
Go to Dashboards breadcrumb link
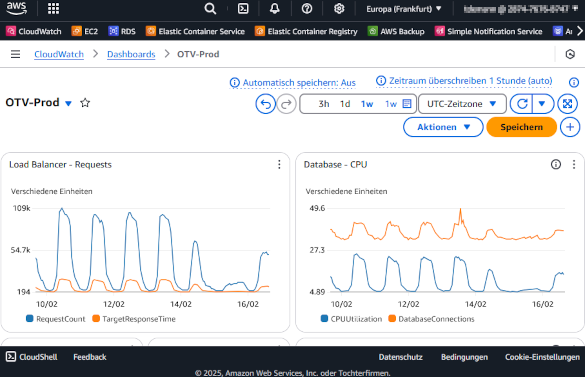tap(131, 54)
